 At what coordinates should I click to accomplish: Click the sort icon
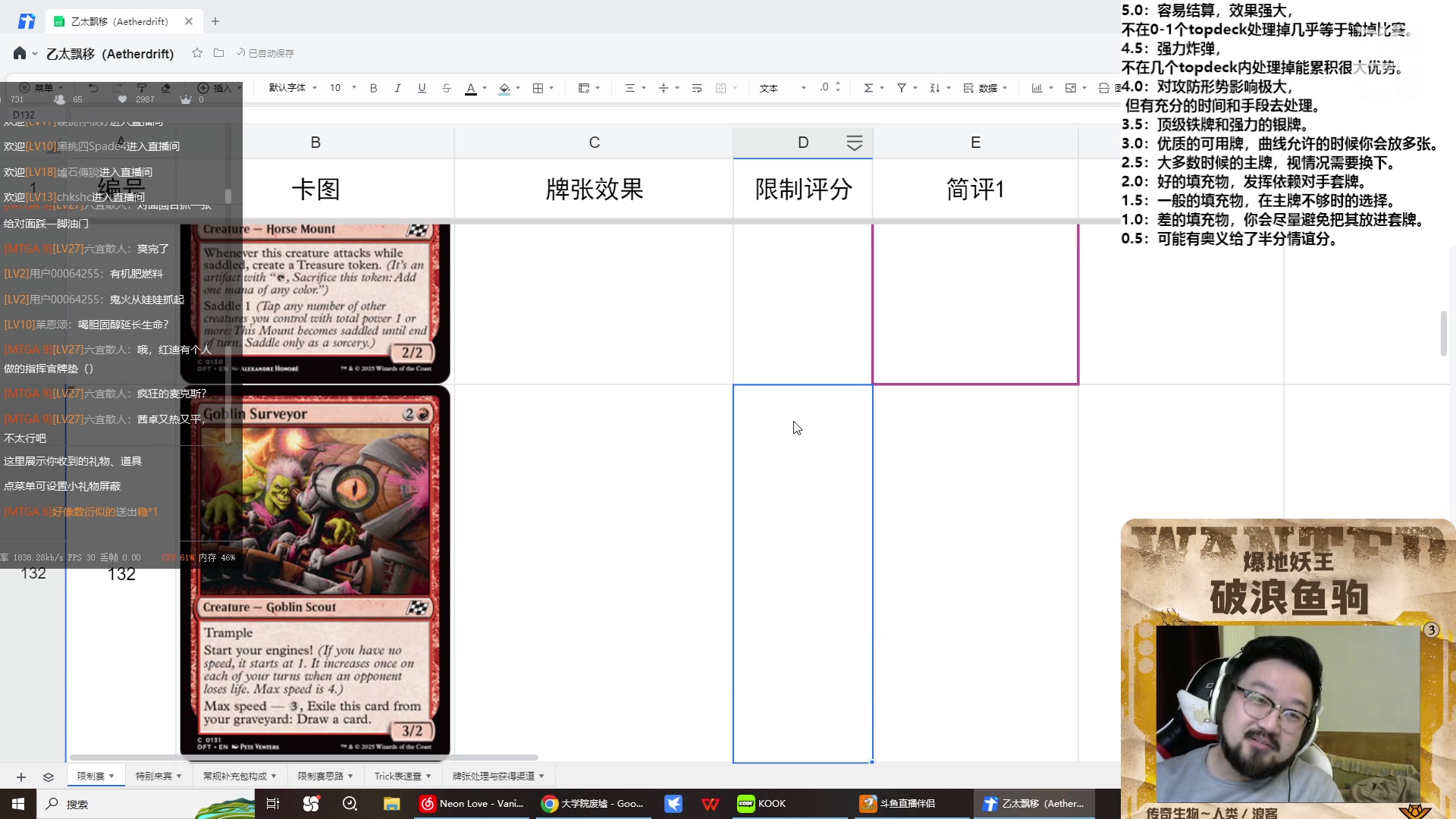(x=935, y=88)
